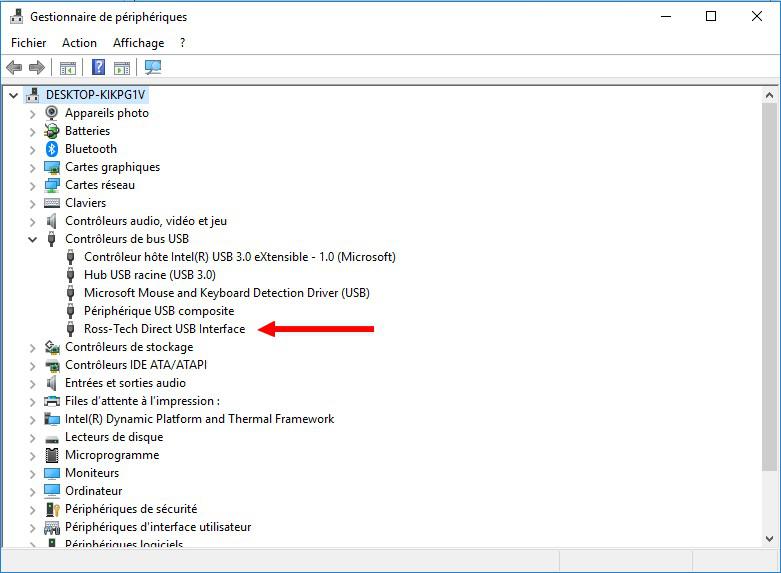
Task: Click the Contrôleurs IDE ATA/ATAPI icon
Action: click(52, 365)
